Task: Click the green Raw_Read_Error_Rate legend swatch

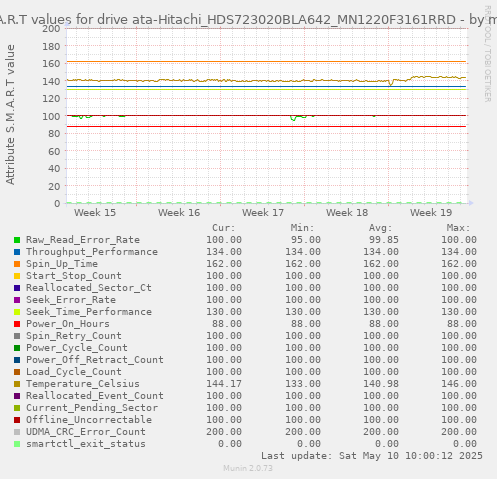Action: coord(17,240)
